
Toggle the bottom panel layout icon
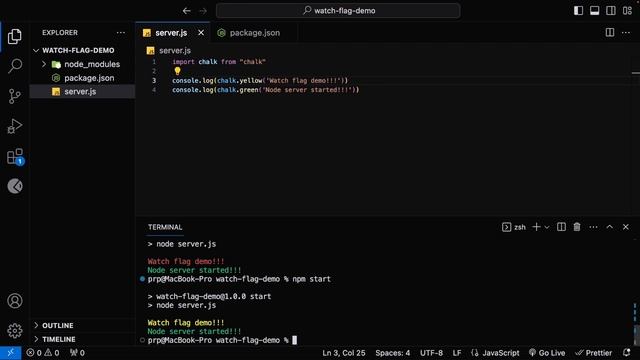pyautogui.click(x=595, y=11)
